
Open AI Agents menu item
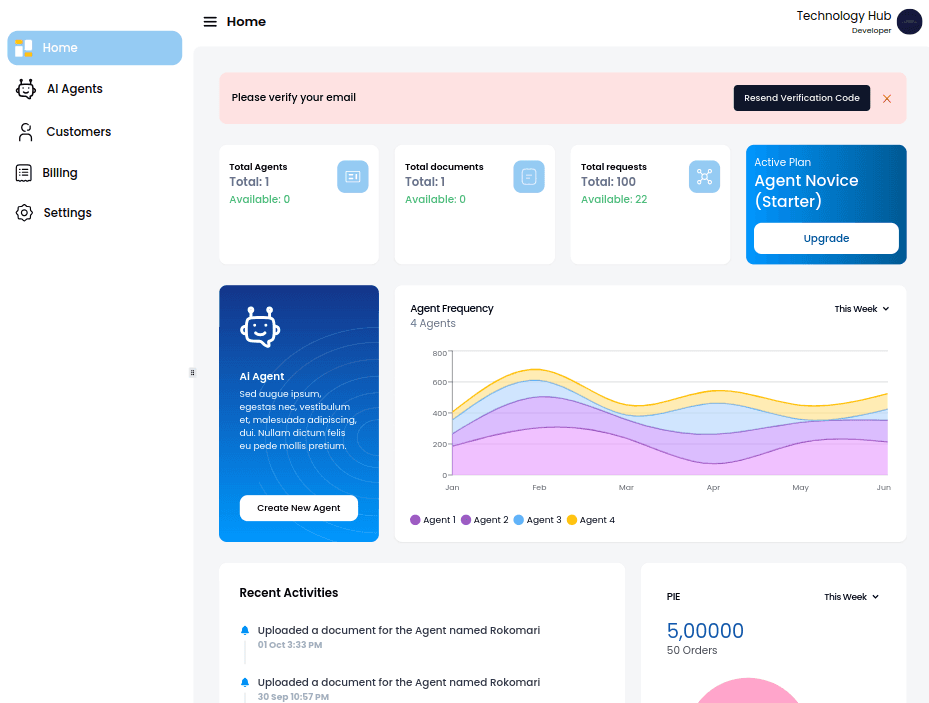coord(75,89)
